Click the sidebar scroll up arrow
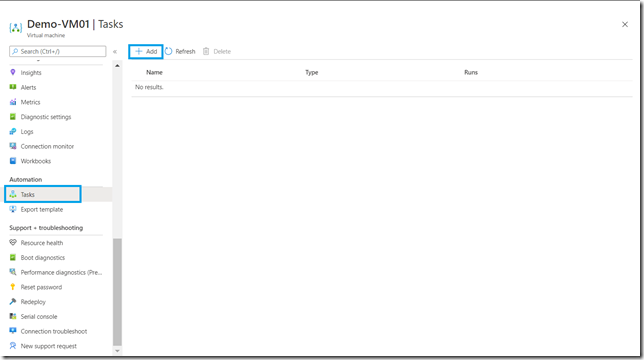 pyautogui.click(x=117, y=66)
